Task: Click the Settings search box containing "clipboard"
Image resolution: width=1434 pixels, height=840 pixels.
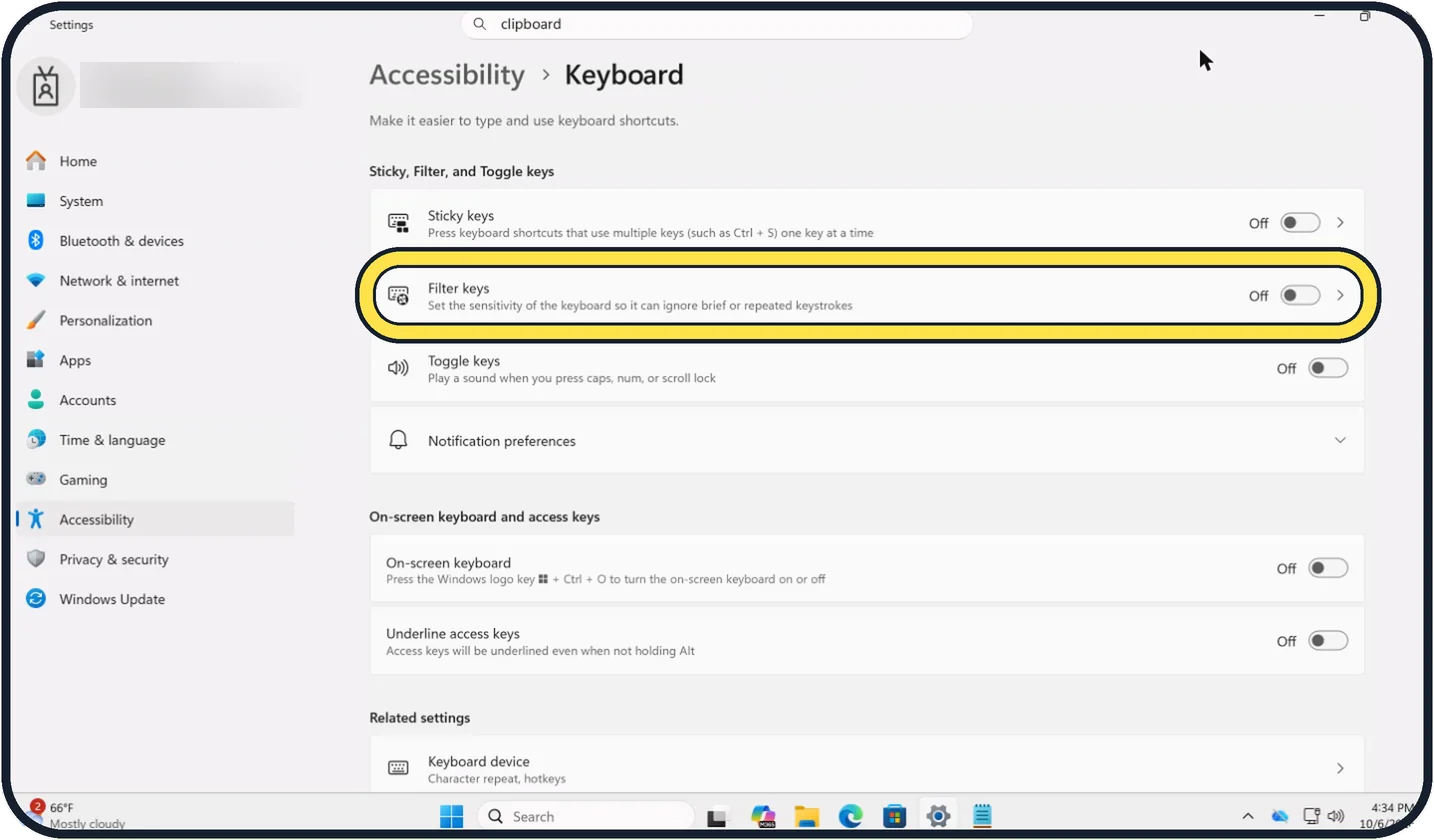Action: (x=717, y=24)
